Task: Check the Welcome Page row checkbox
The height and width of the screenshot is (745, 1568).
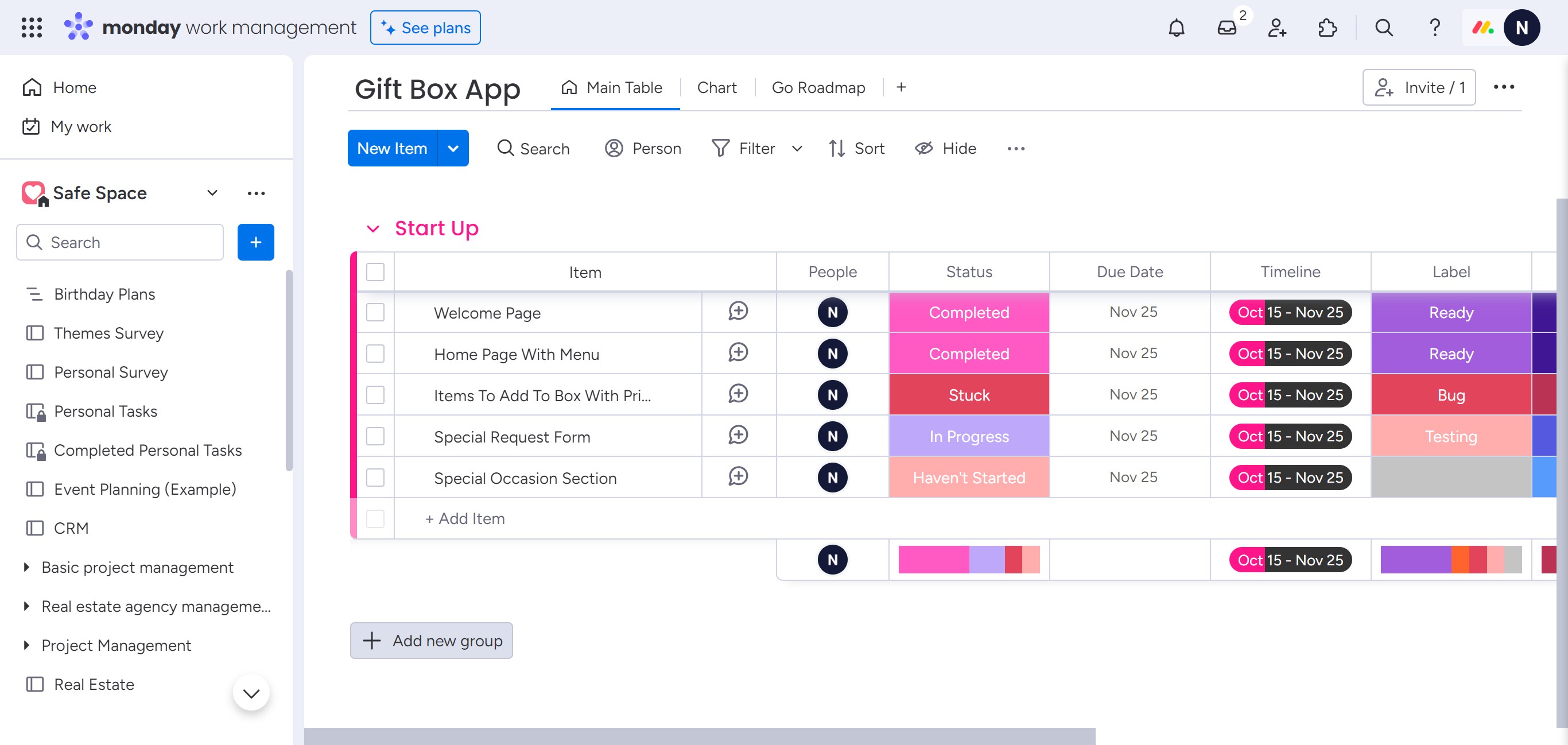Action: [x=375, y=312]
